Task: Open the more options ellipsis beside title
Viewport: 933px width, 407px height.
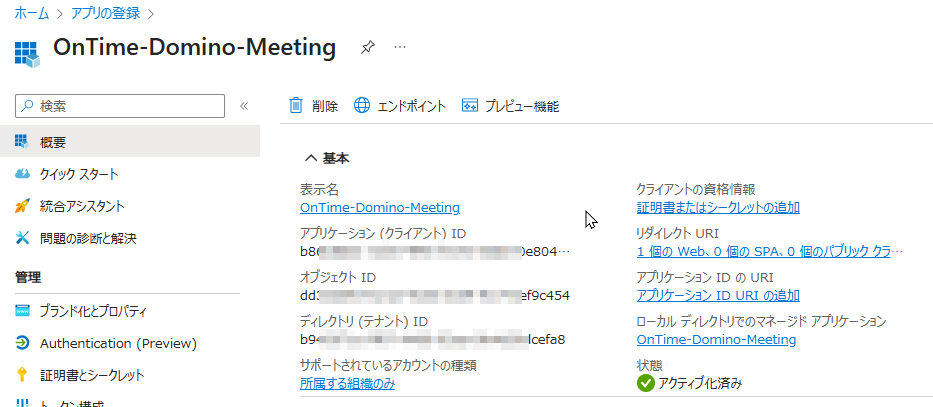Action: click(x=400, y=46)
